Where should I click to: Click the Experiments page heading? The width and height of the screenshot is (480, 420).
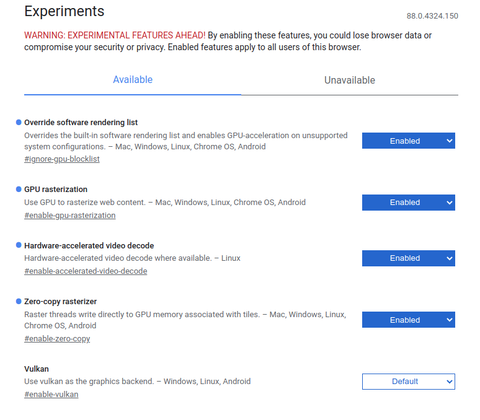[x=64, y=11]
